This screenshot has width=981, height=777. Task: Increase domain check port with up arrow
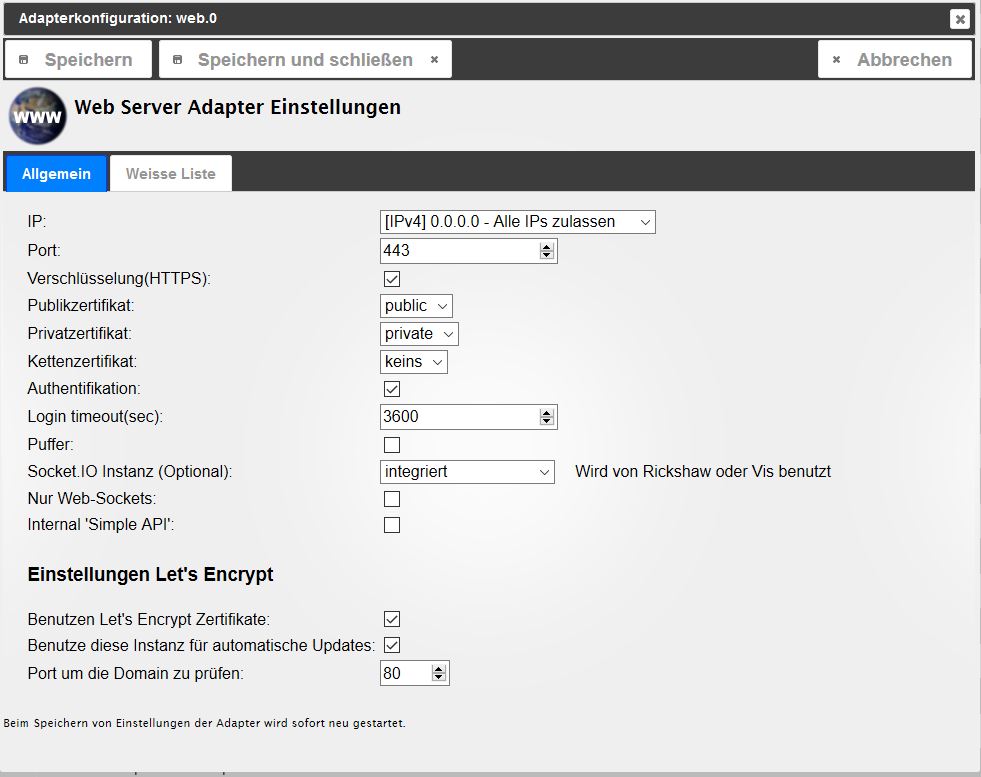pos(439,669)
